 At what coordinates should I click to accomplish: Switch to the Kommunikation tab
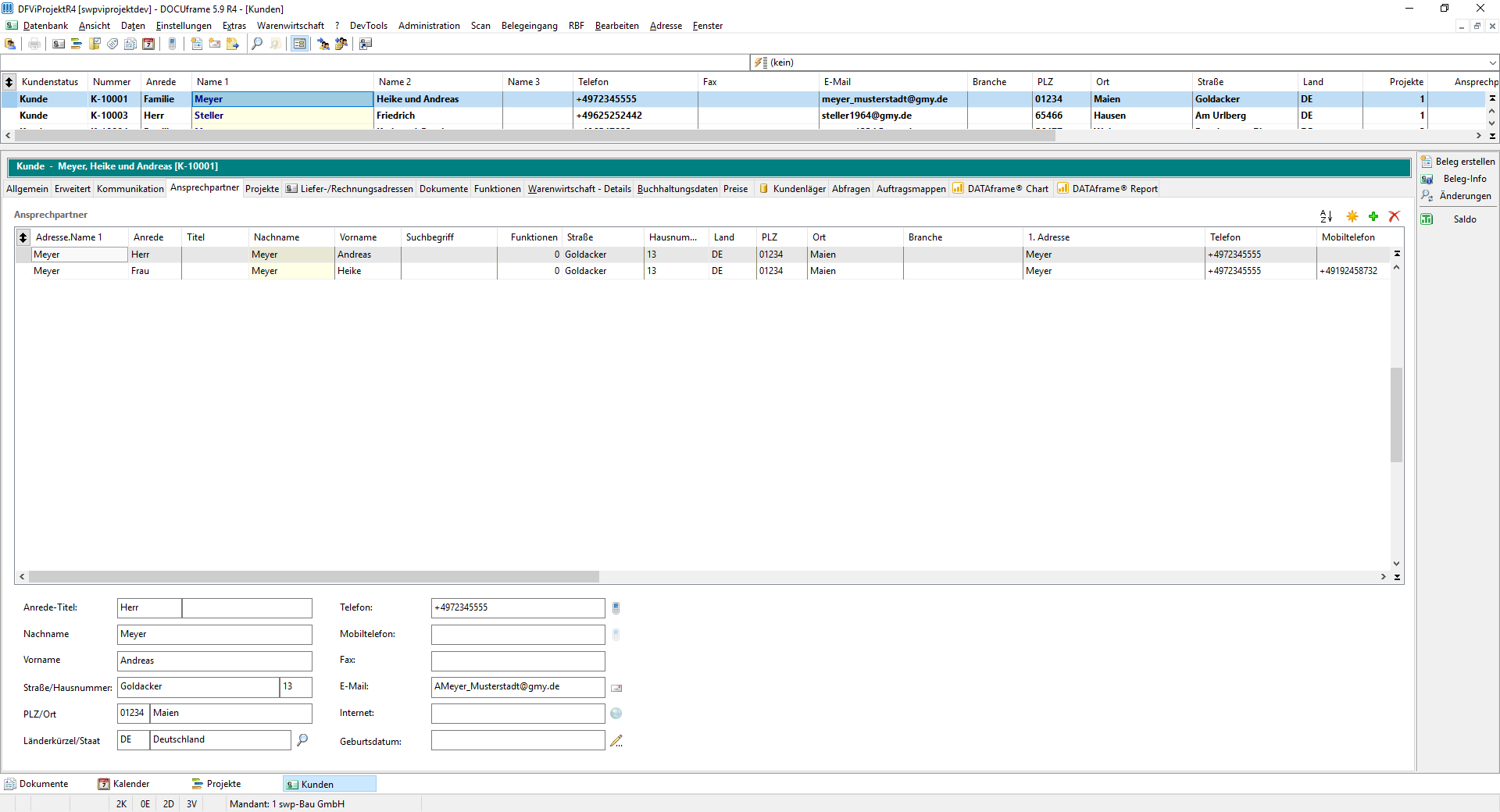point(130,189)
